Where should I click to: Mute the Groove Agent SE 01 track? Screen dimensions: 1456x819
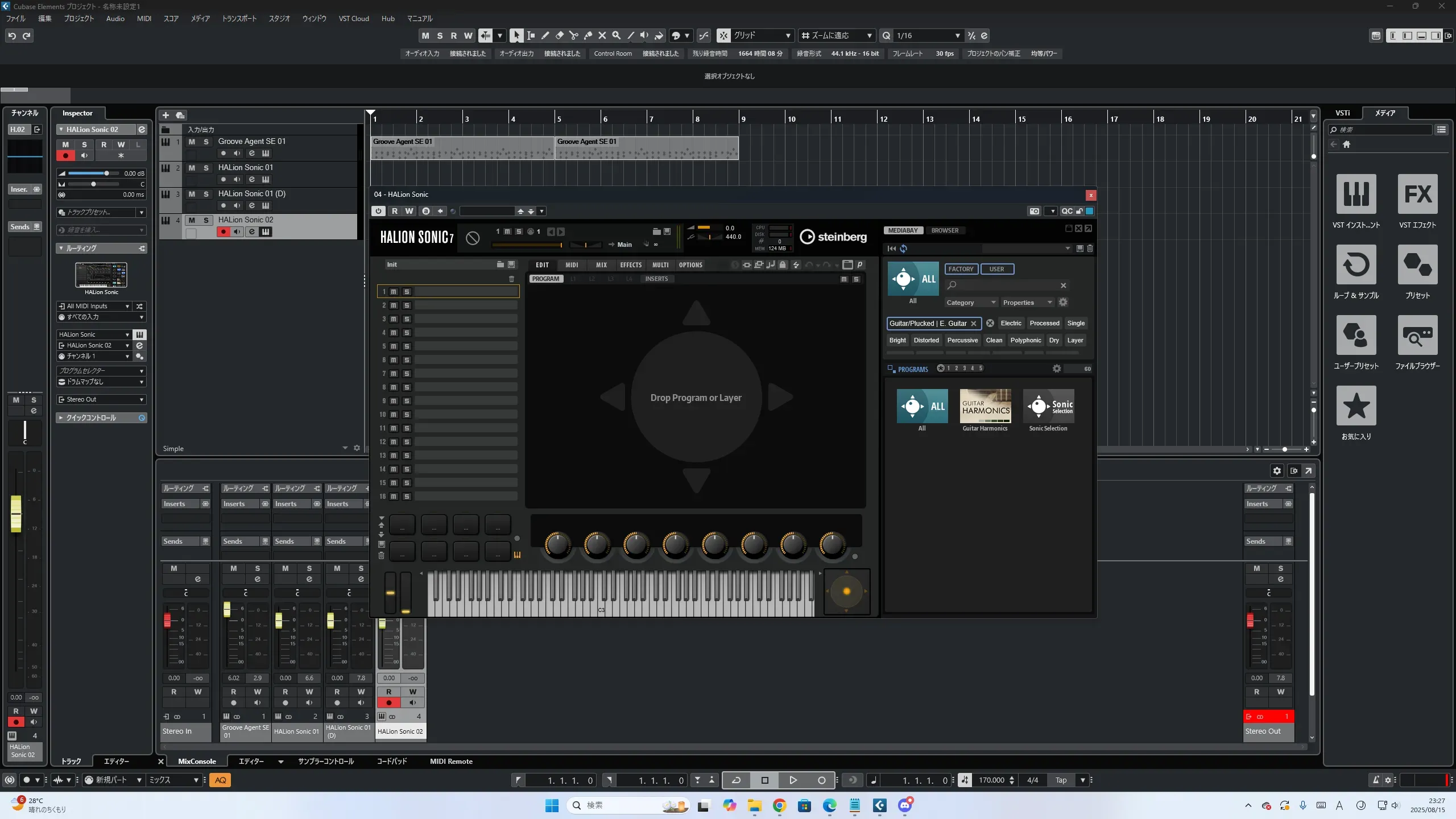192,142
